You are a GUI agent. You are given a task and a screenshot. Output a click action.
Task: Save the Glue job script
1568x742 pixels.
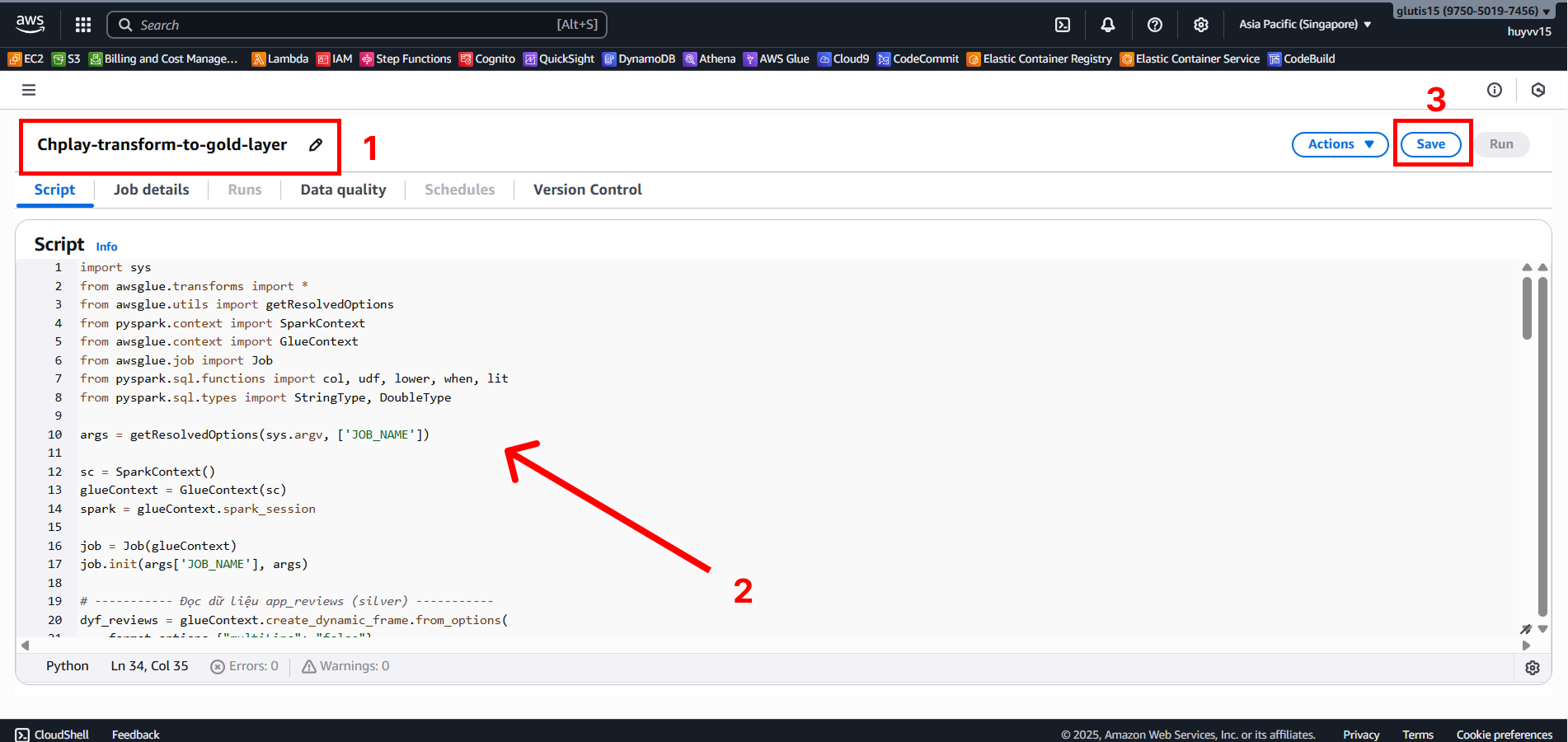1430,144
